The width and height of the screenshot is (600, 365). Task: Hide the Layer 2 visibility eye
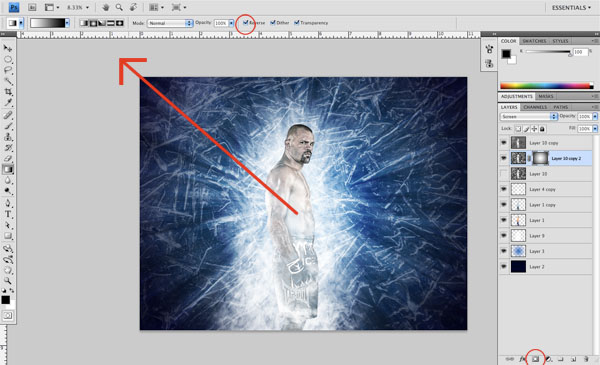click(504, 266)
